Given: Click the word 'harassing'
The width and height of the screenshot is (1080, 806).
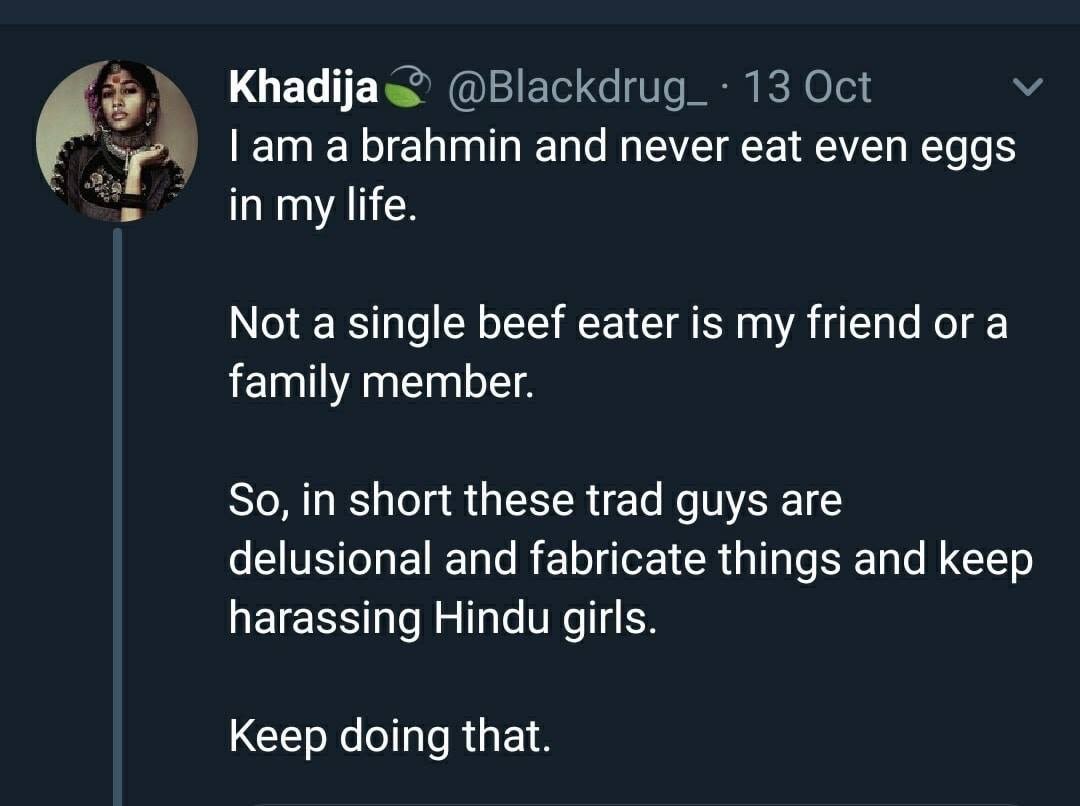Looking at the screenshot, I should tap(325, 618).
